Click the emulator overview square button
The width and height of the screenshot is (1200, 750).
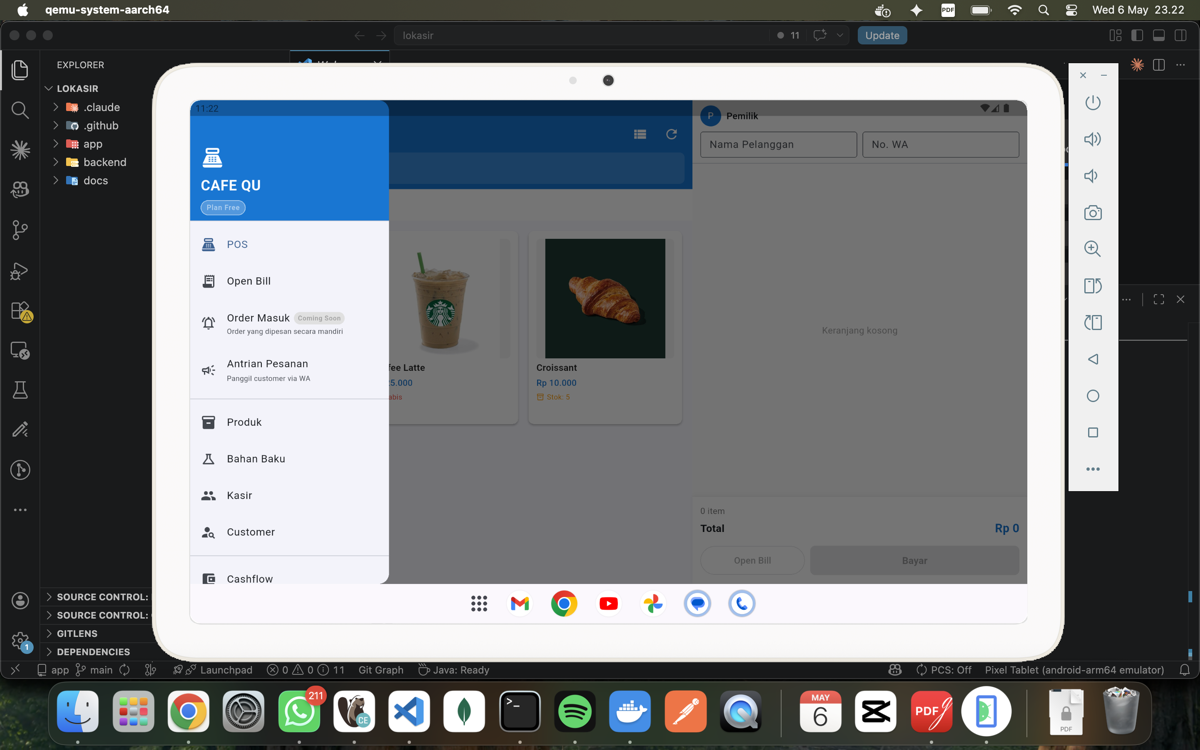pos(1093,433)
